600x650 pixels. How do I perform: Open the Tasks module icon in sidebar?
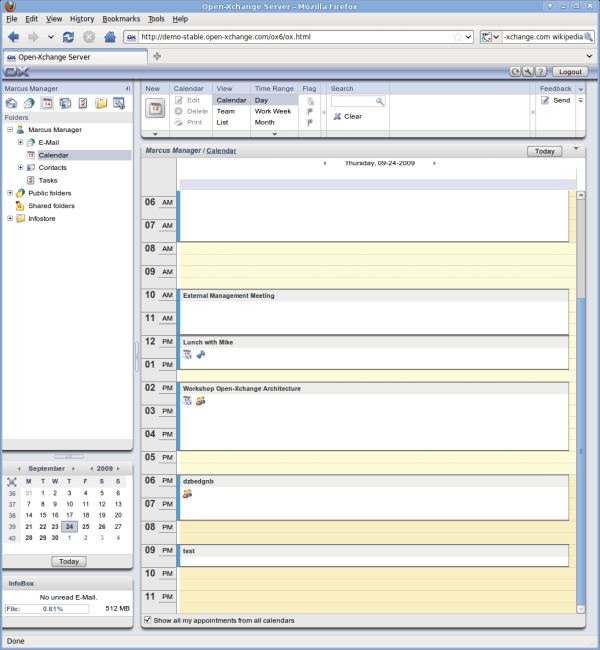(x=83, y=103)
